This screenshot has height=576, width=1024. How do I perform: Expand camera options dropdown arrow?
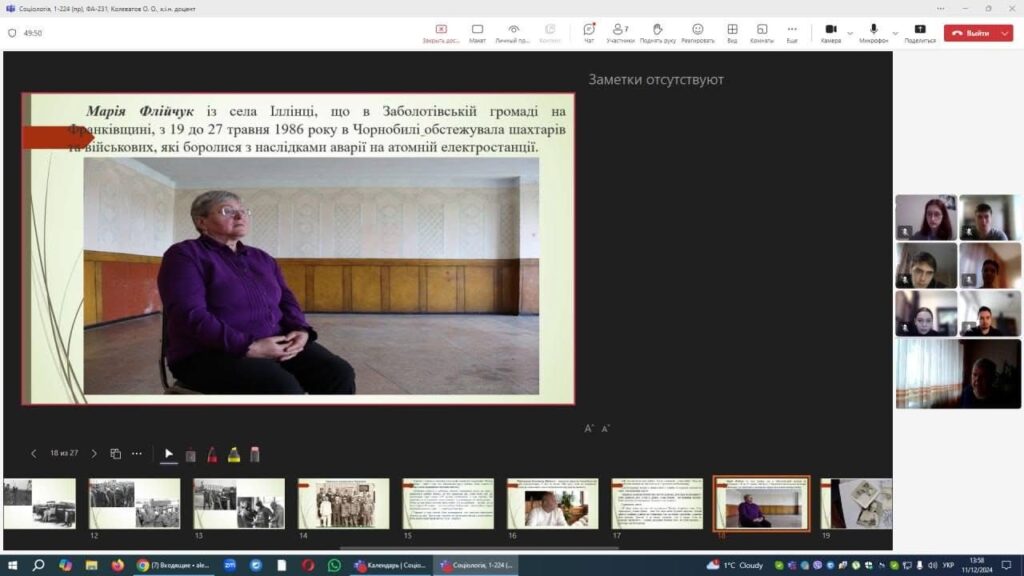[x=850, y=32]
